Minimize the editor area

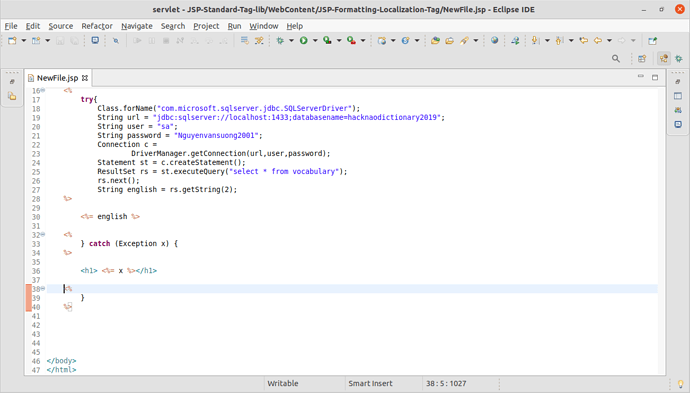pos(641,77)
